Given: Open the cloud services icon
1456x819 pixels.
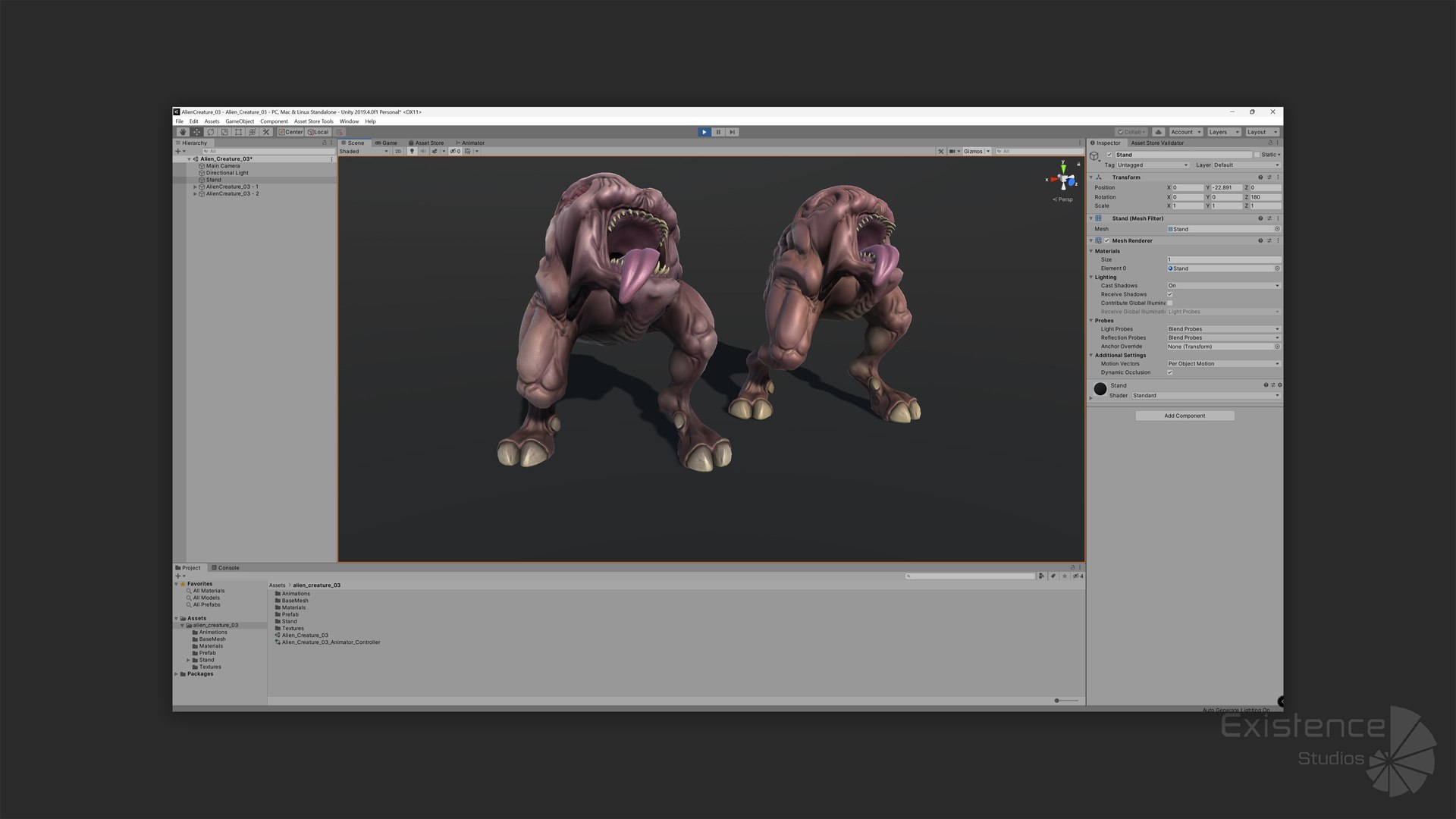Looking at the screenshot, I should click(1159, 132).
